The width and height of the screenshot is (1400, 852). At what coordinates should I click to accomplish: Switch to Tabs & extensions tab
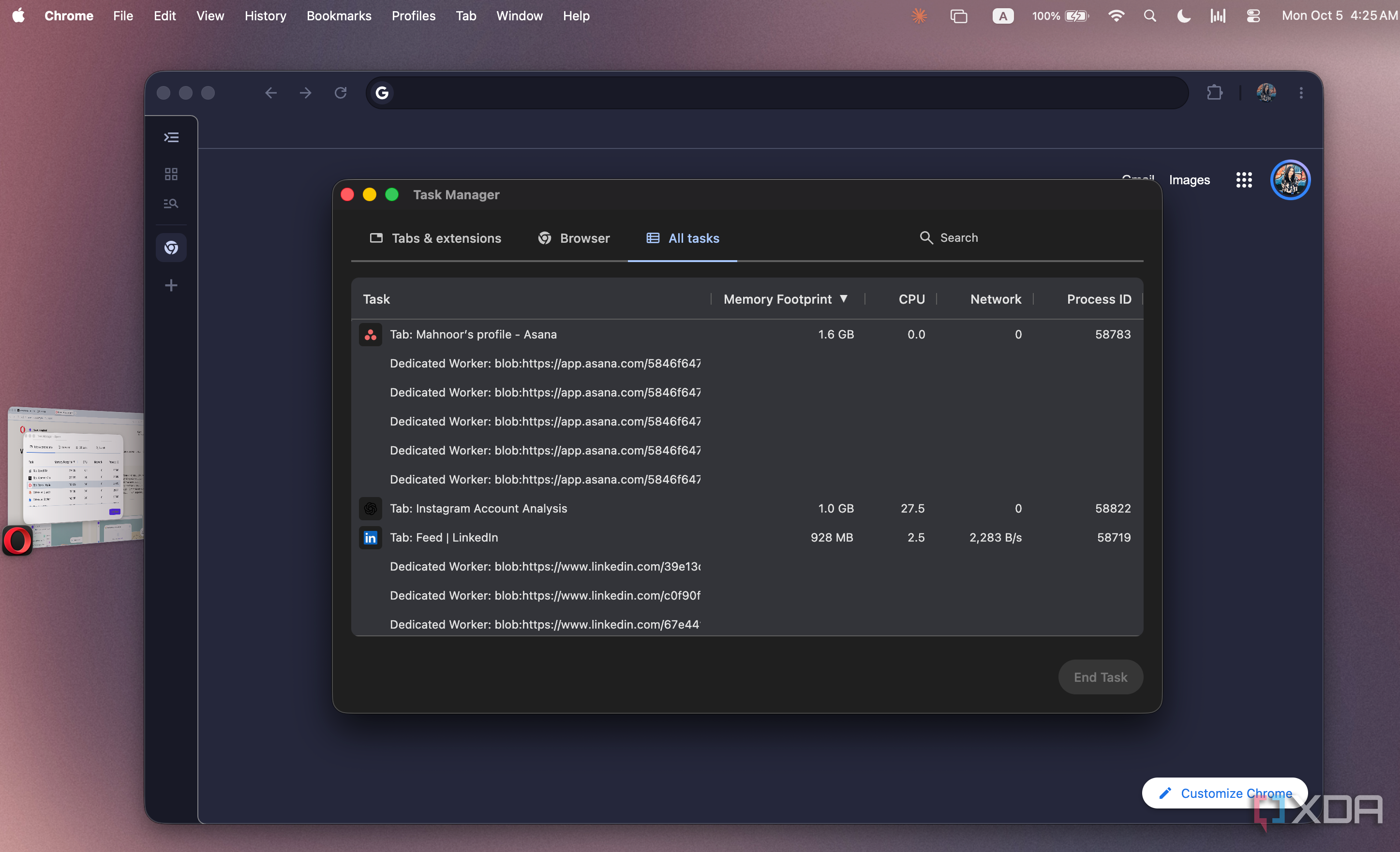[435, 238]
